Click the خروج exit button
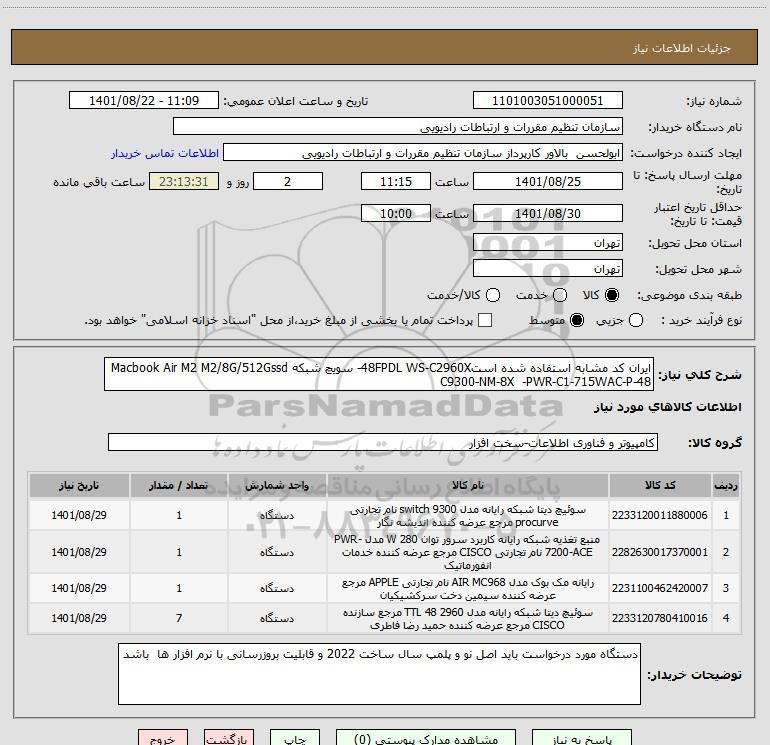The width and height of the screenshot is (770, 745). click(x=163, y=738)
